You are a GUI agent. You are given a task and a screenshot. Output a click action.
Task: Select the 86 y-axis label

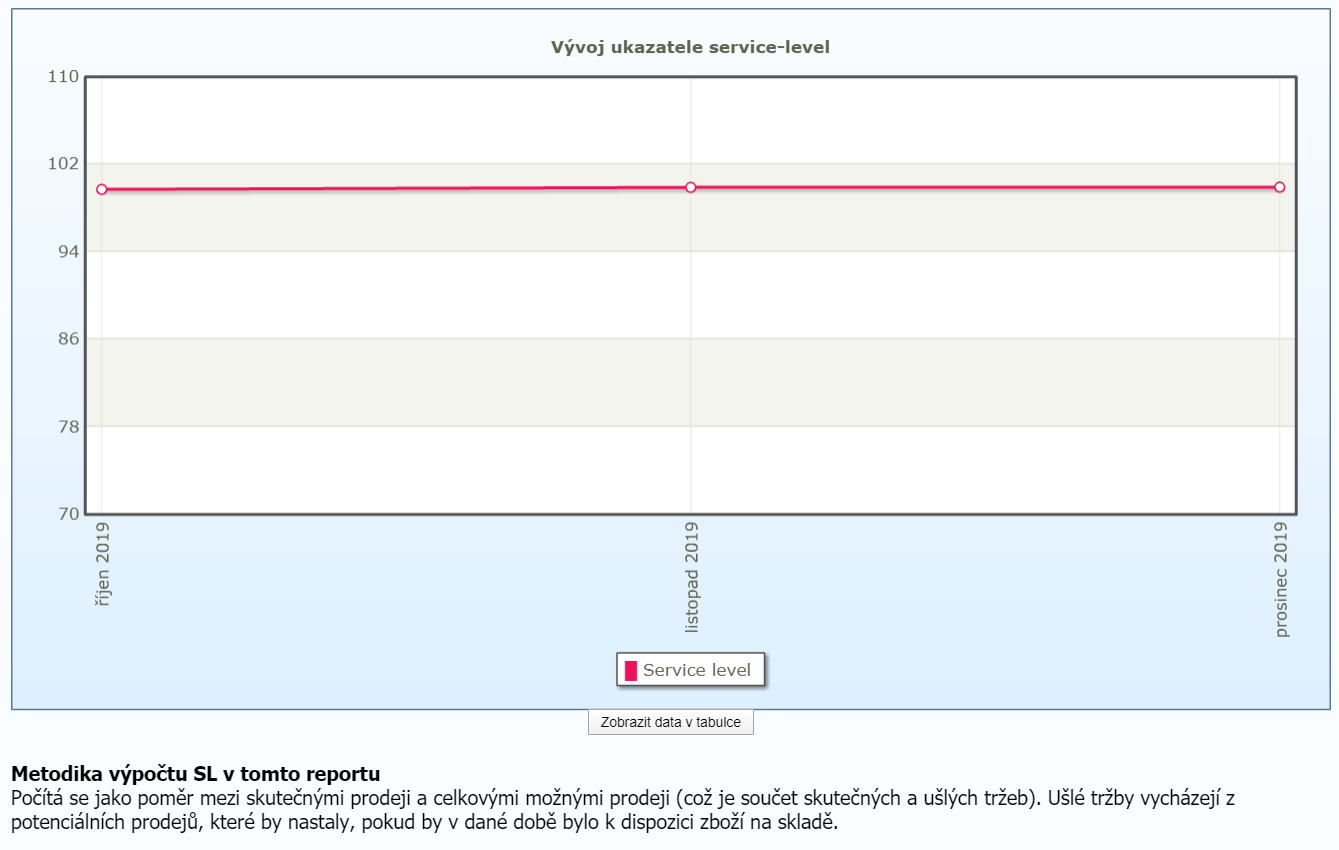(69, 339)
